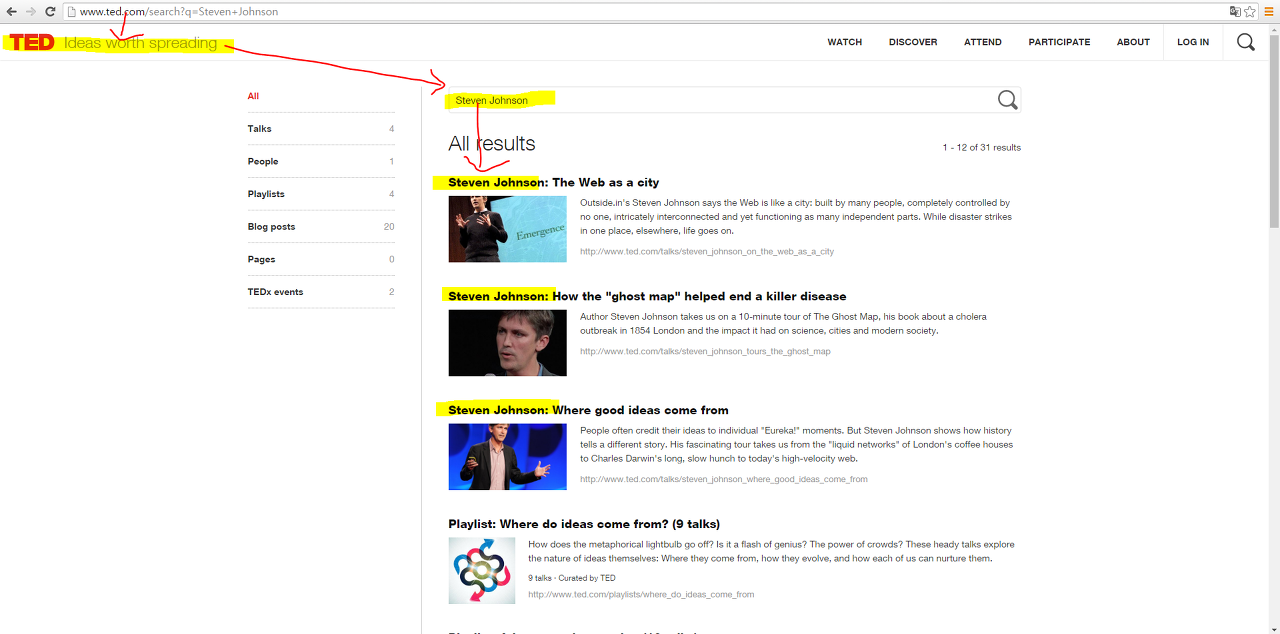Bookmark page with the star icon
This screenshot has height=634, width=1280.
point(1250,12)
